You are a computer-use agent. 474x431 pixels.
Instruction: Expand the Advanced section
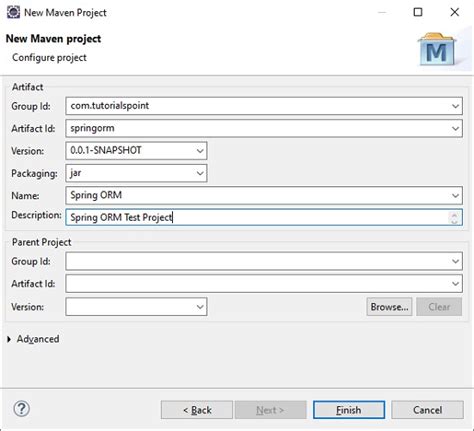(x=9, y=339)
